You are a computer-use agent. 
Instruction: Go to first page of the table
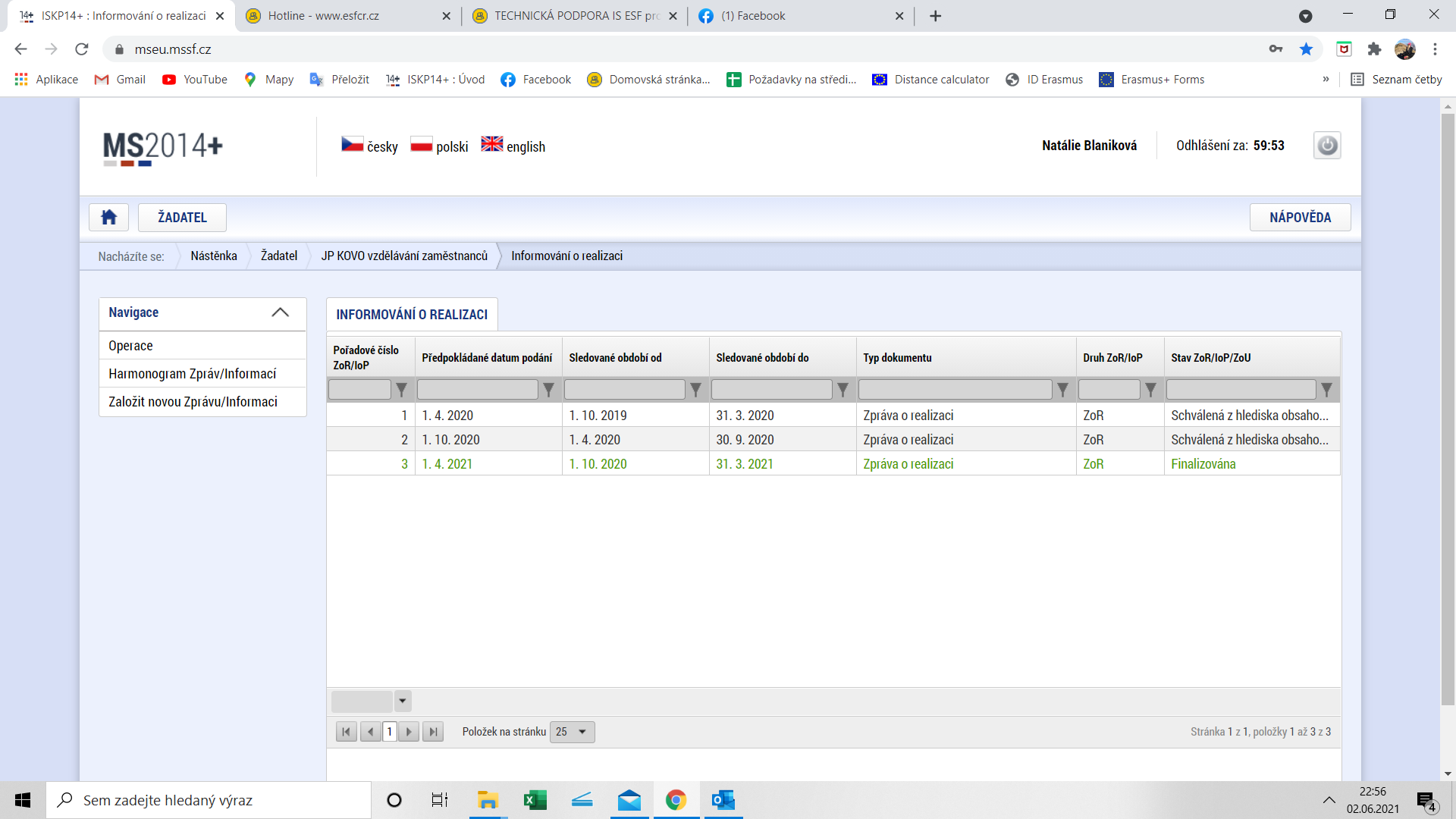(346, 732)
